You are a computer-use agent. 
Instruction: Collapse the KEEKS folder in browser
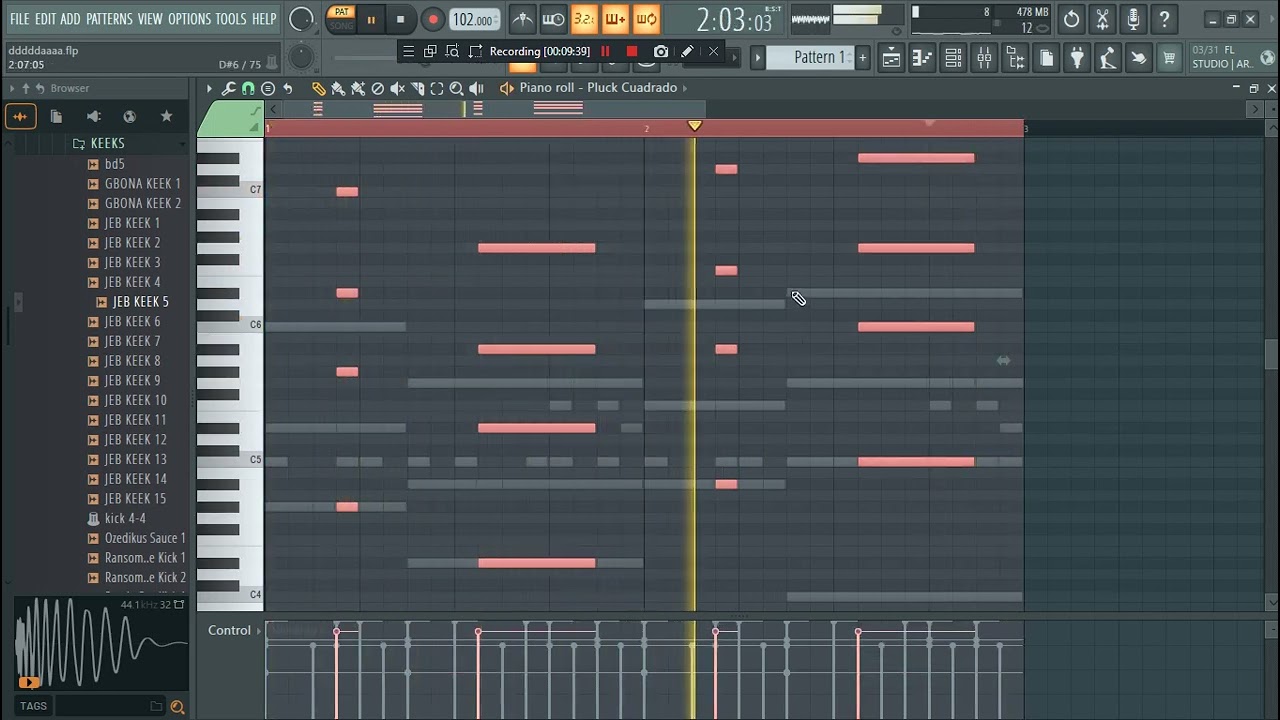(x=107, y=144)
